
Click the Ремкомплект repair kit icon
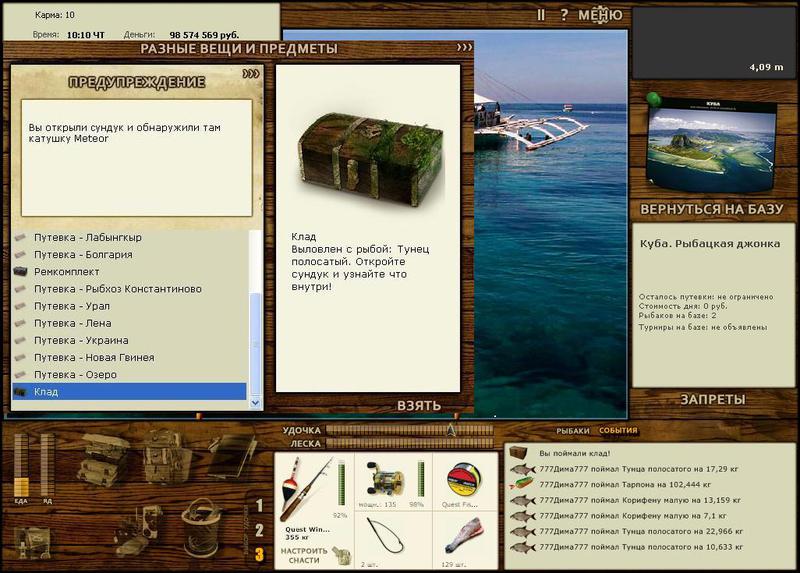point(20,271)
